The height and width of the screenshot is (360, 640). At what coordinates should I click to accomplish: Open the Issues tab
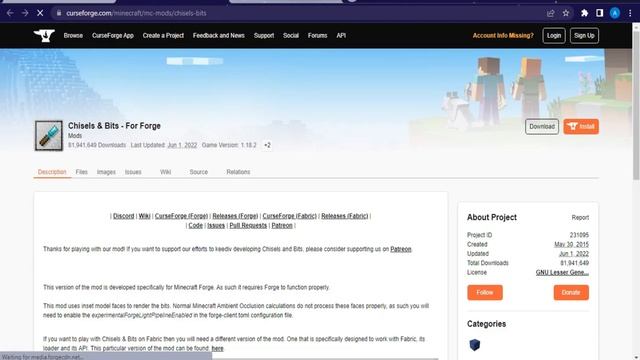click(133, 172)
